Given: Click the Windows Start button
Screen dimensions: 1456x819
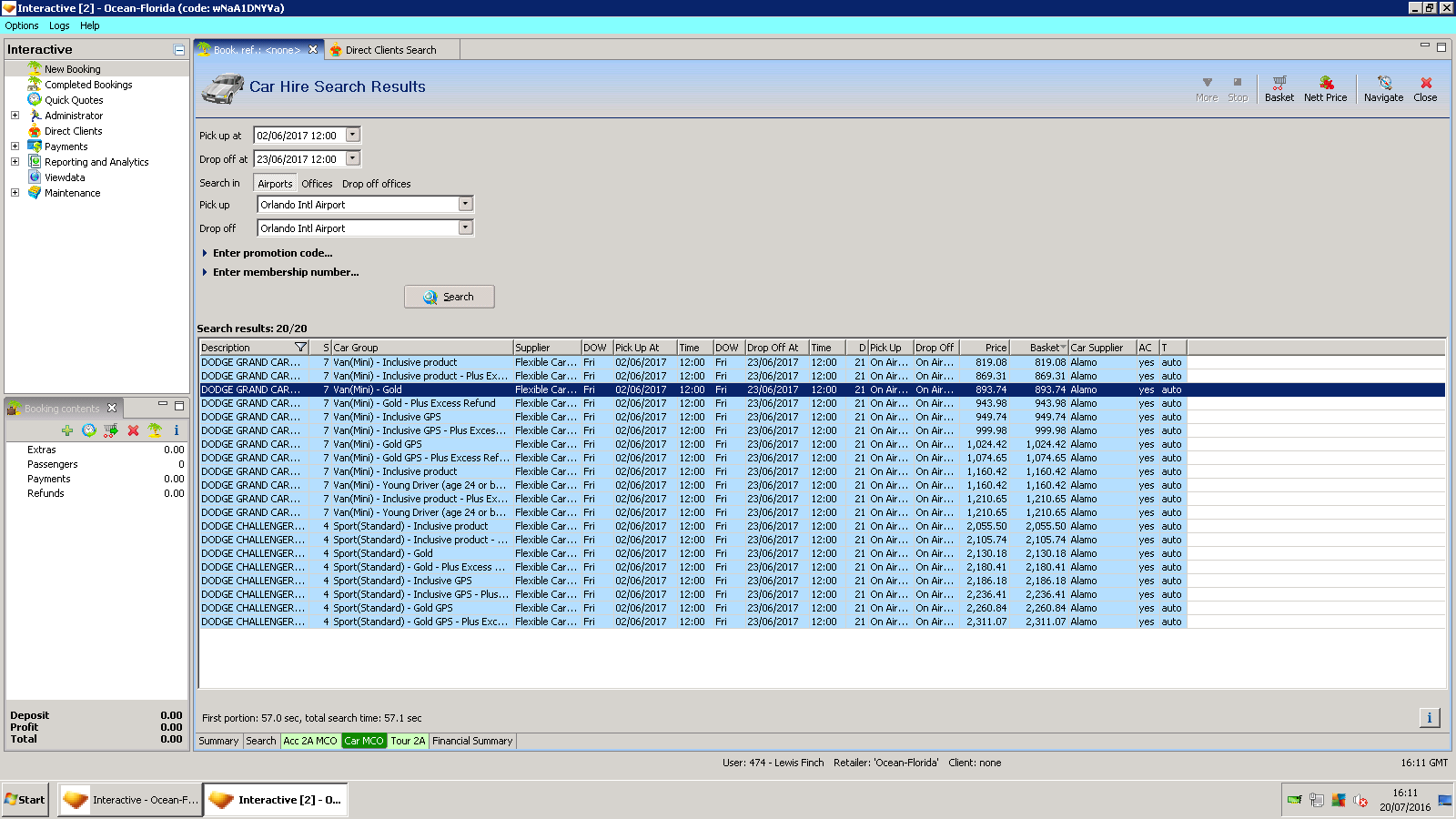Looking at the screenshot, I should [25, 800].
